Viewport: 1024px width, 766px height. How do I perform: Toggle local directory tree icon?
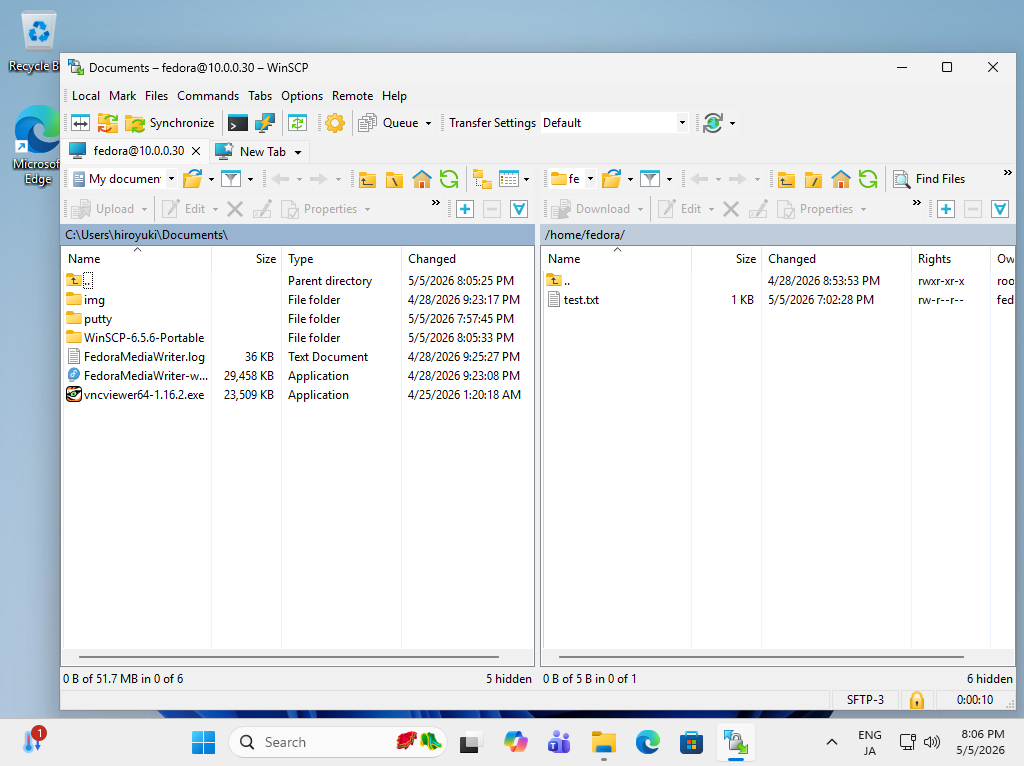tap(482, 179)
